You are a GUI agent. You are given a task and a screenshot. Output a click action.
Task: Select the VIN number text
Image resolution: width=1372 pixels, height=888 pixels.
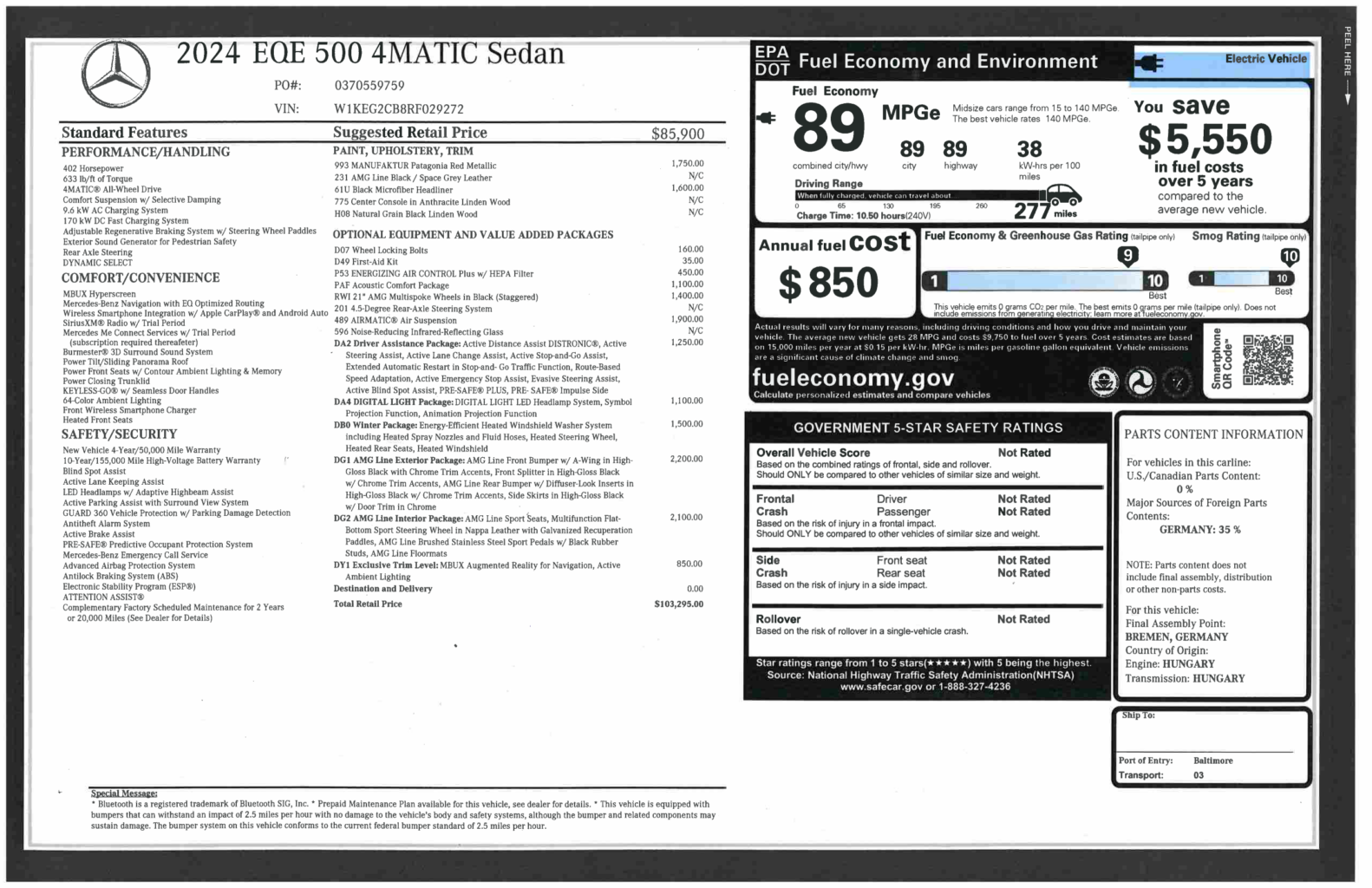pyautogui.click(x=399, y=109)
